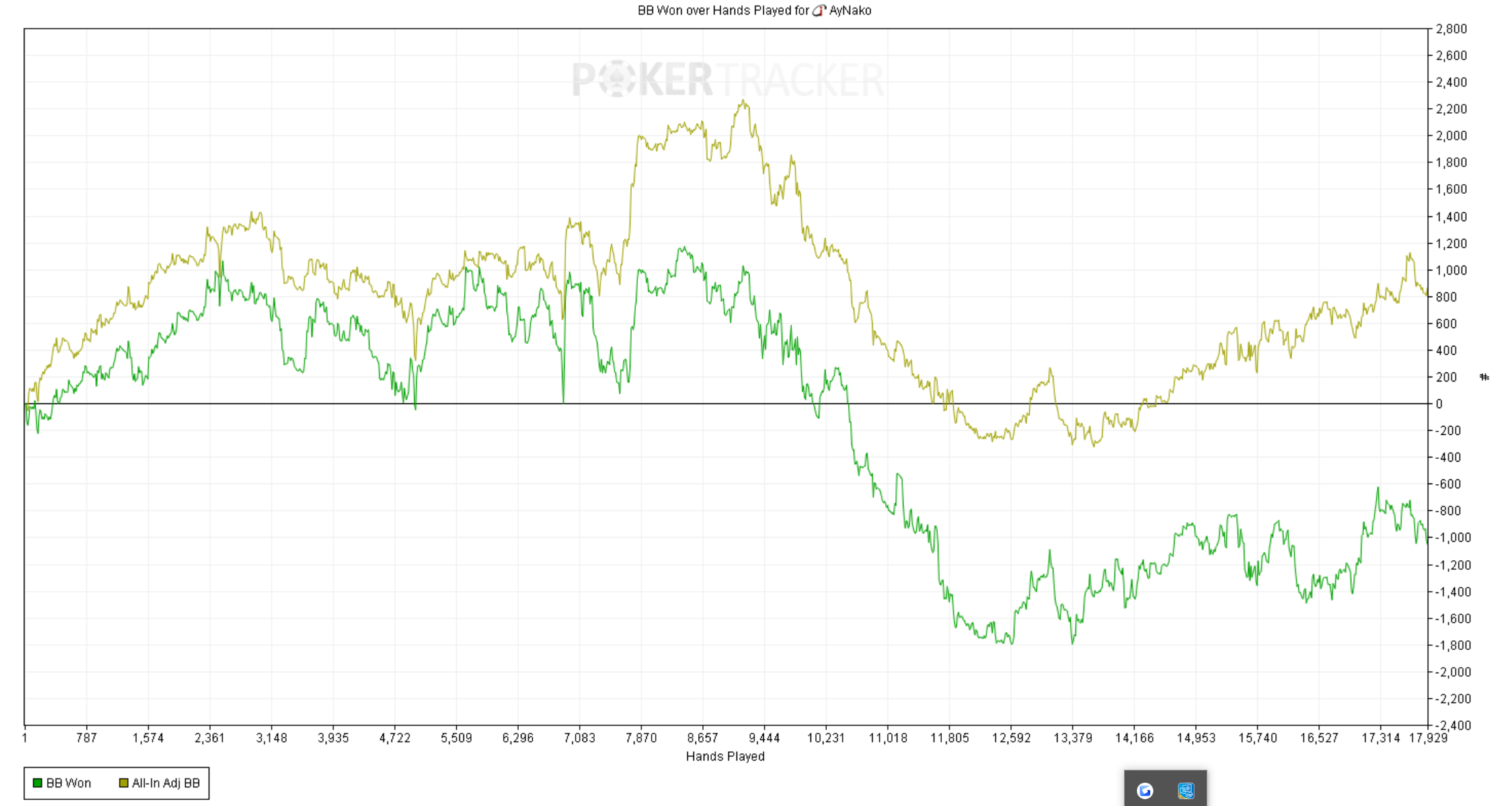
Task: Click the chart title 'BB Won over Hands Played for'
Action: [723, 10]
